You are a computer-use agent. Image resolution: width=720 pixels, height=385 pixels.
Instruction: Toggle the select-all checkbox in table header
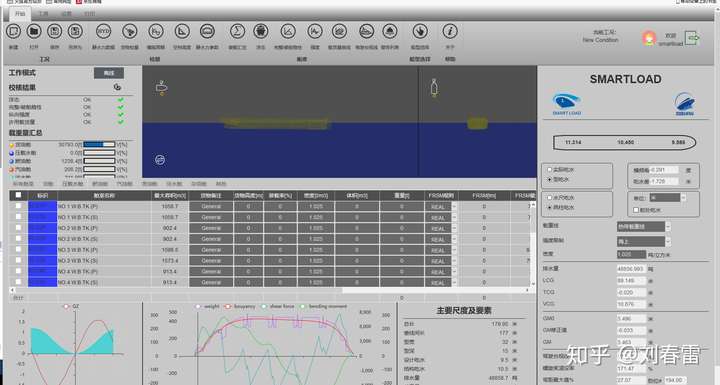pyautogui.click(x=18, y=195)
